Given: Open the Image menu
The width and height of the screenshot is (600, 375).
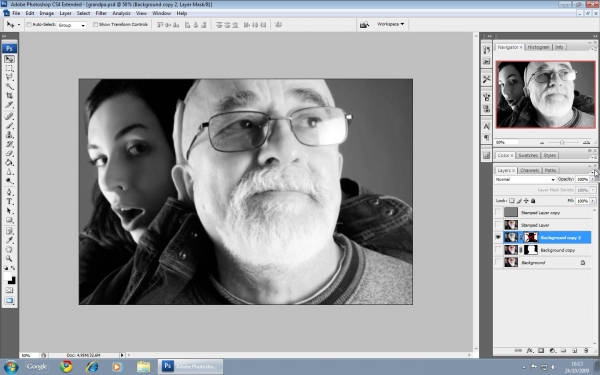Looking at the screenshot, I should [47, 13].
